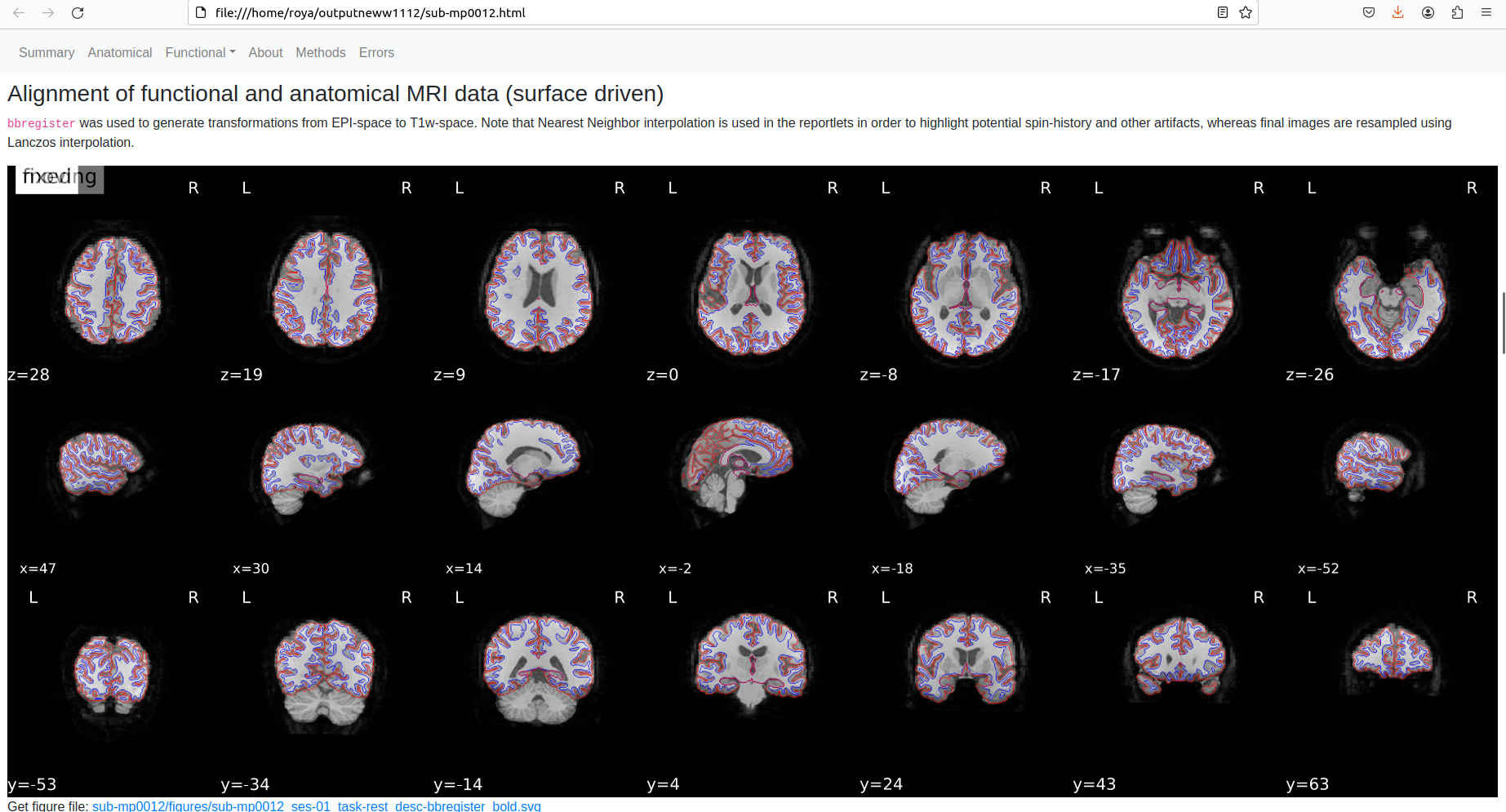Click the y=63 slice label
The height and width of the screenshot is (812, 1506).
click(x=1308, y=784)
